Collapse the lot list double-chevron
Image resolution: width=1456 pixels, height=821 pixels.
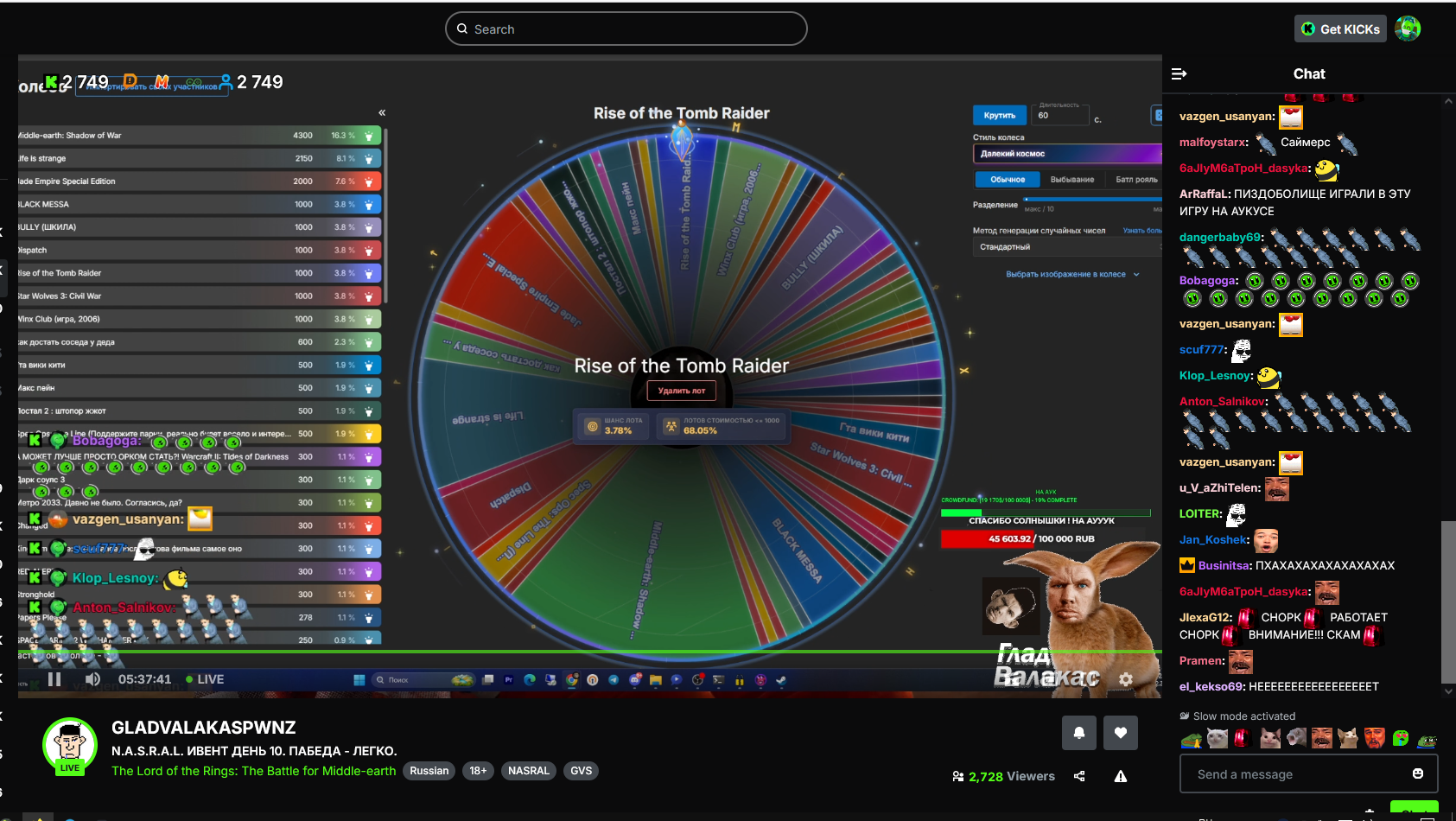[382, 112]
